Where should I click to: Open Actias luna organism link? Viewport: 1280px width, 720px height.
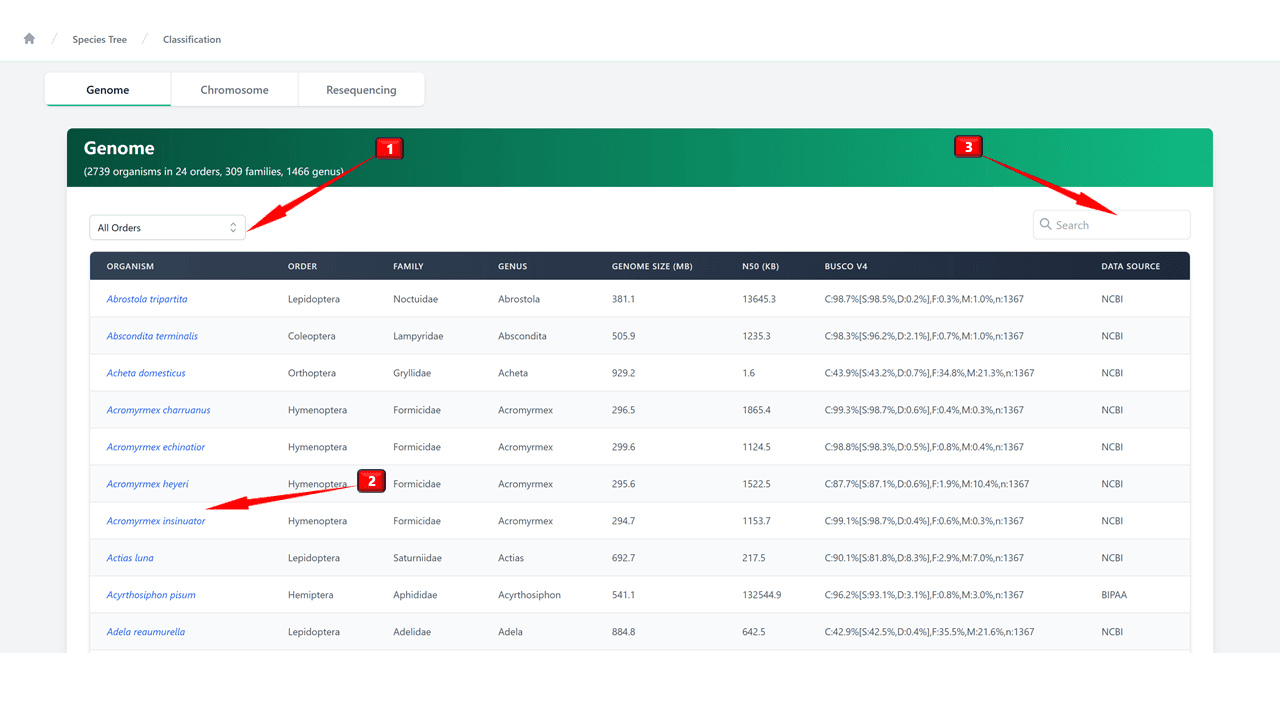tap(130, 558)
